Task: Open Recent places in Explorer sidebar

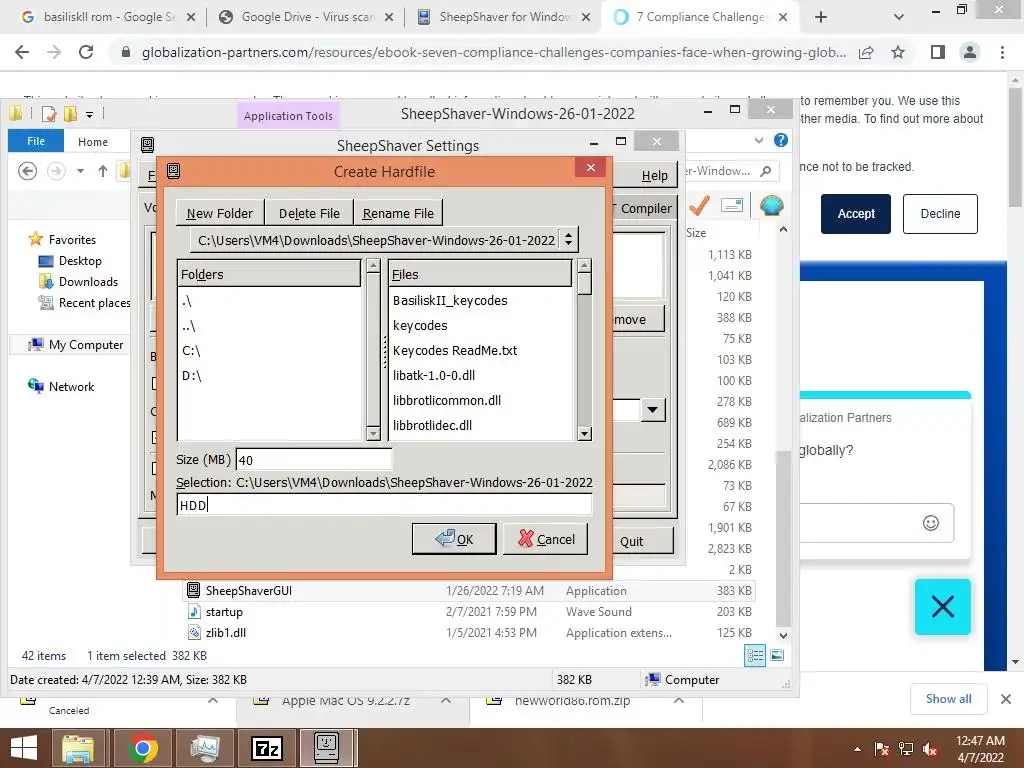Action: (x=85, y=302)
